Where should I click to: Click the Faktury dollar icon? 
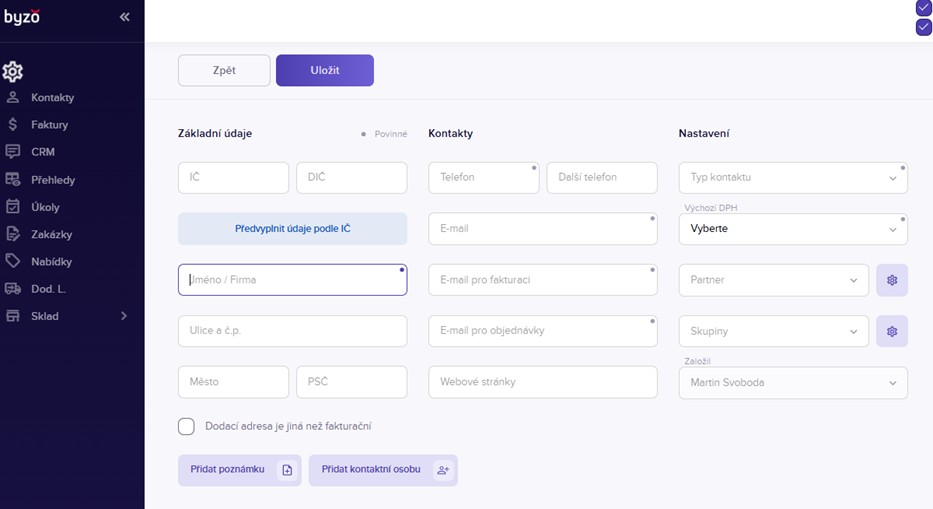pos(12,125)
